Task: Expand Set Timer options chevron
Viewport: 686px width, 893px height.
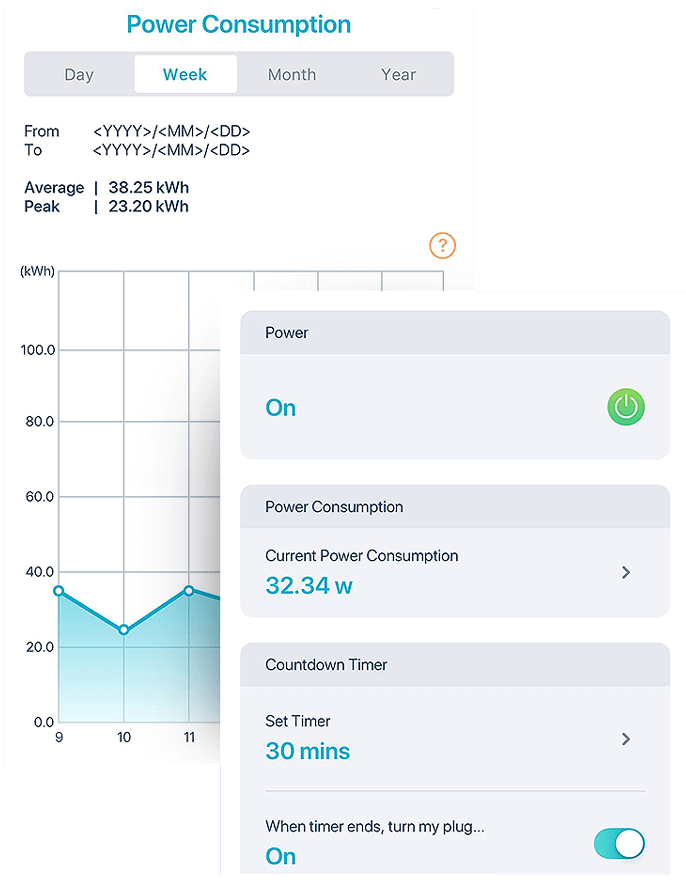Action: point(626,739)
